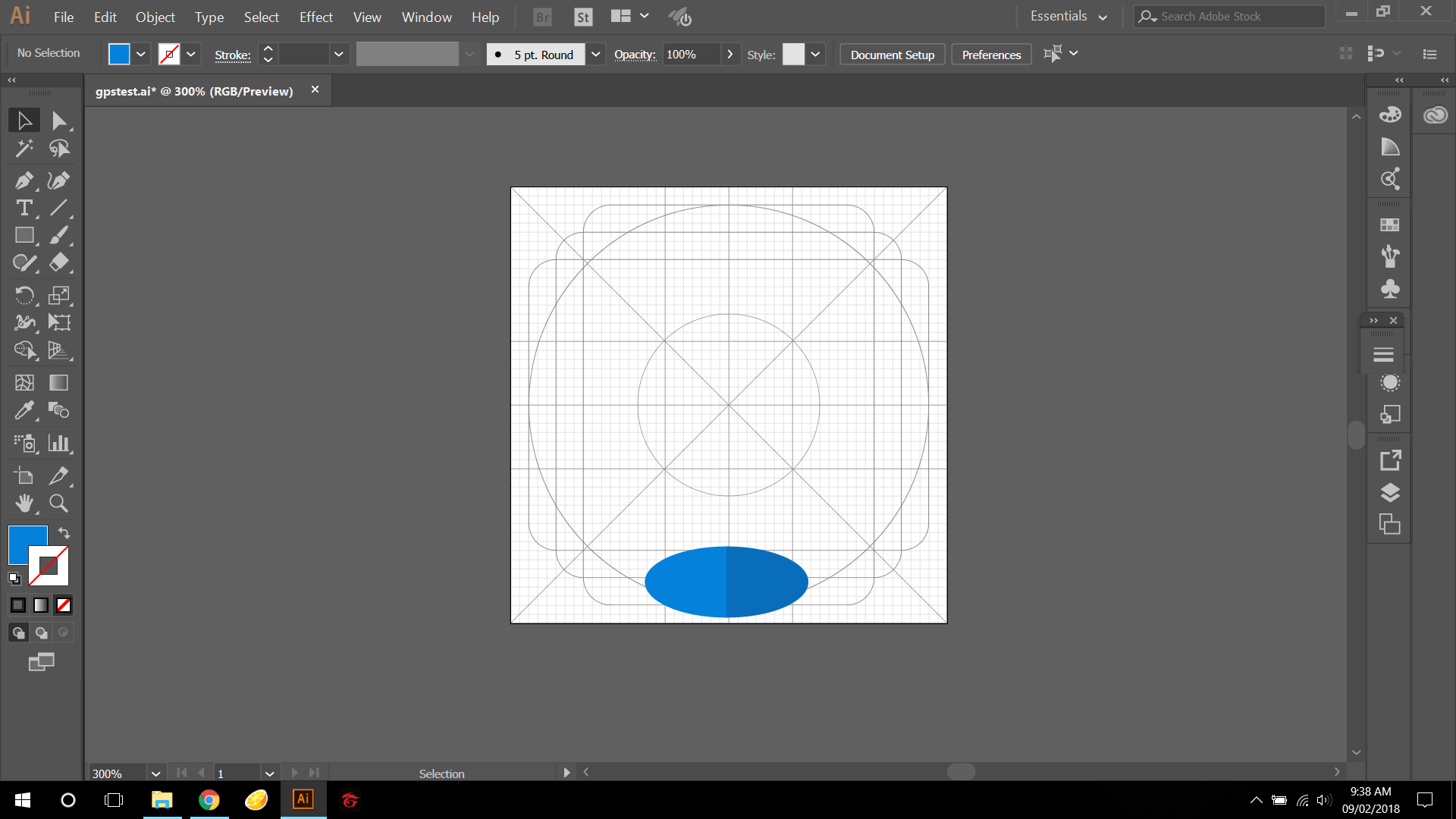The image size is (1456, 819).
Task: Open the Layers panel from the right dock
Action: click(x=1390, y=492)
